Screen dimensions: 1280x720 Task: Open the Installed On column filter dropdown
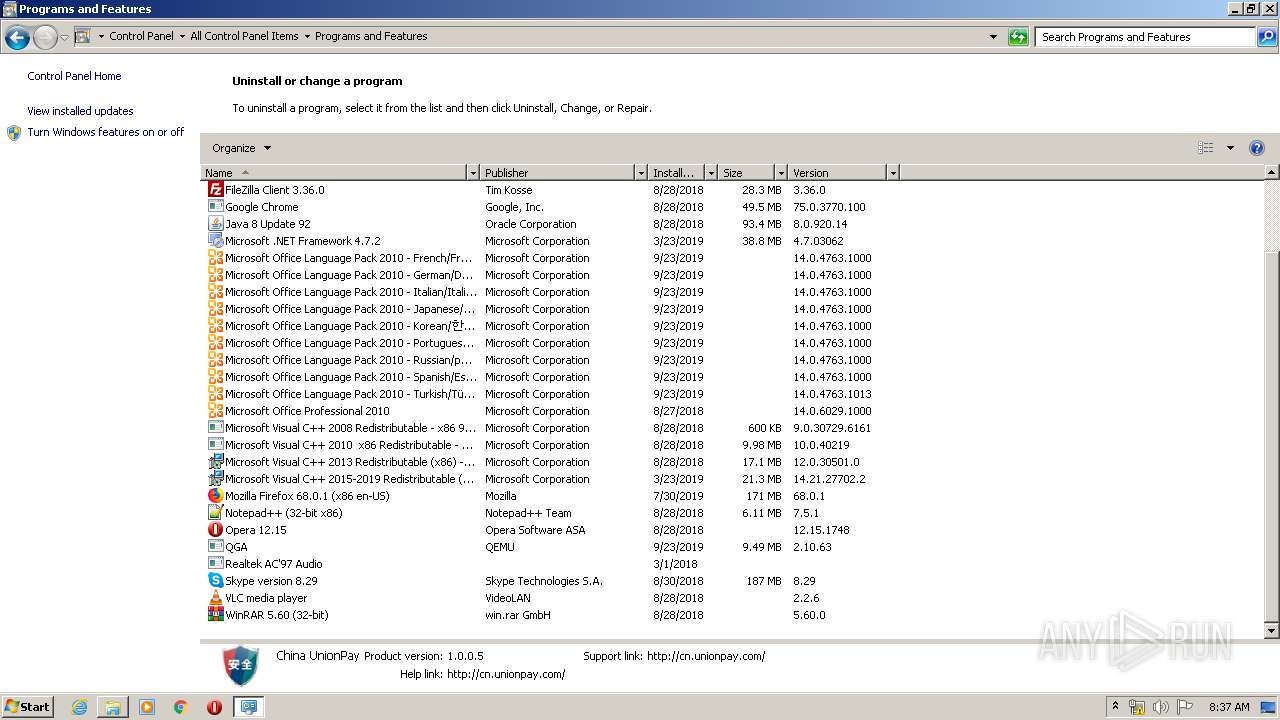[x=711, y=173]
